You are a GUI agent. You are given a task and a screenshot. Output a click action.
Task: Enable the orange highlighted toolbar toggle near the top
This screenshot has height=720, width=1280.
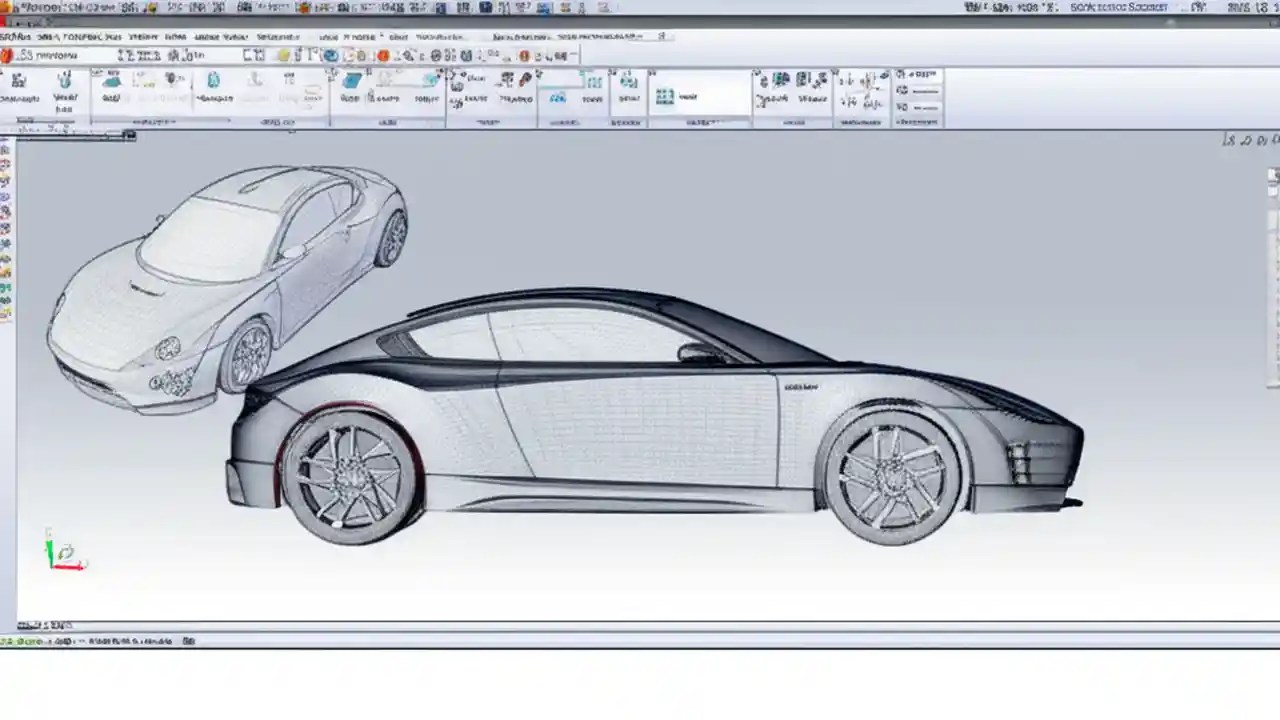tap(383, 55)
